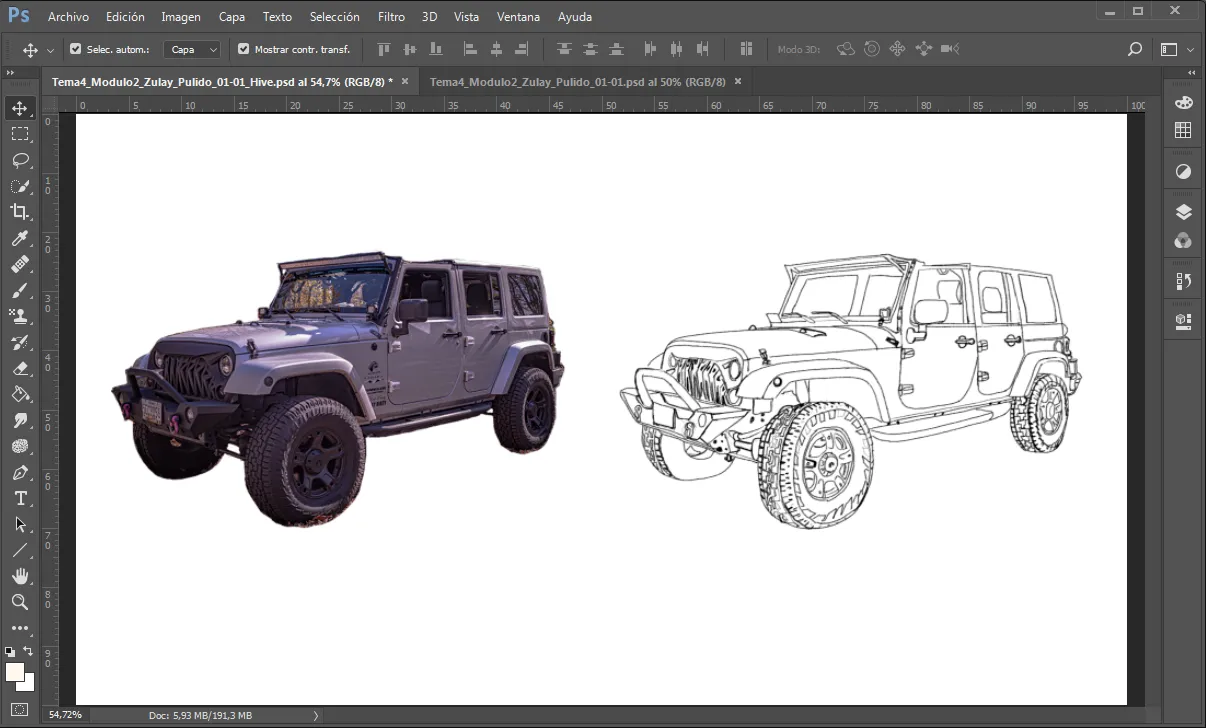The width and height of the screenshot is (1206, 728).
Task: Open the Move tool preset picker arrow
Action: click(51, 50)
